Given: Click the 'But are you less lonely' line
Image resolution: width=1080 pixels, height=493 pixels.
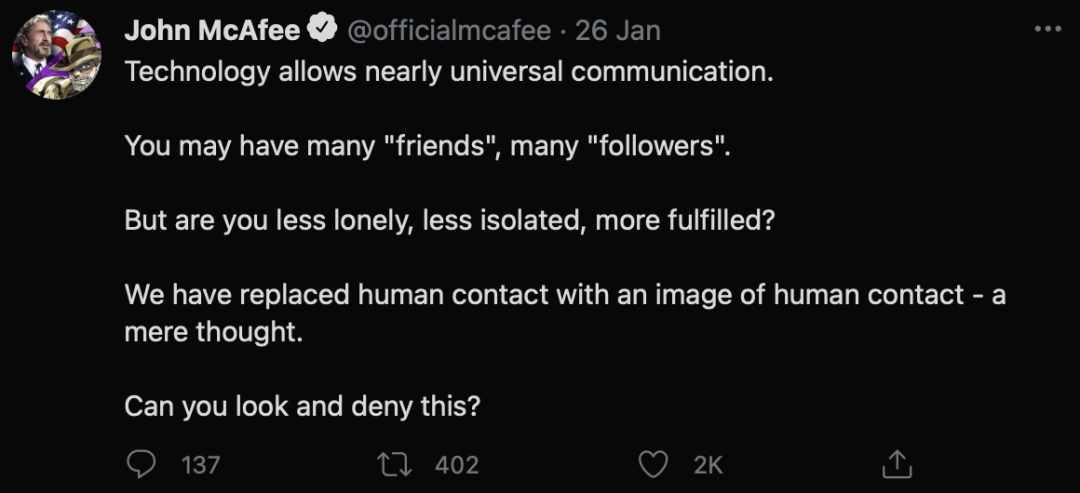Looking at the screenshot, I should 450,220.
